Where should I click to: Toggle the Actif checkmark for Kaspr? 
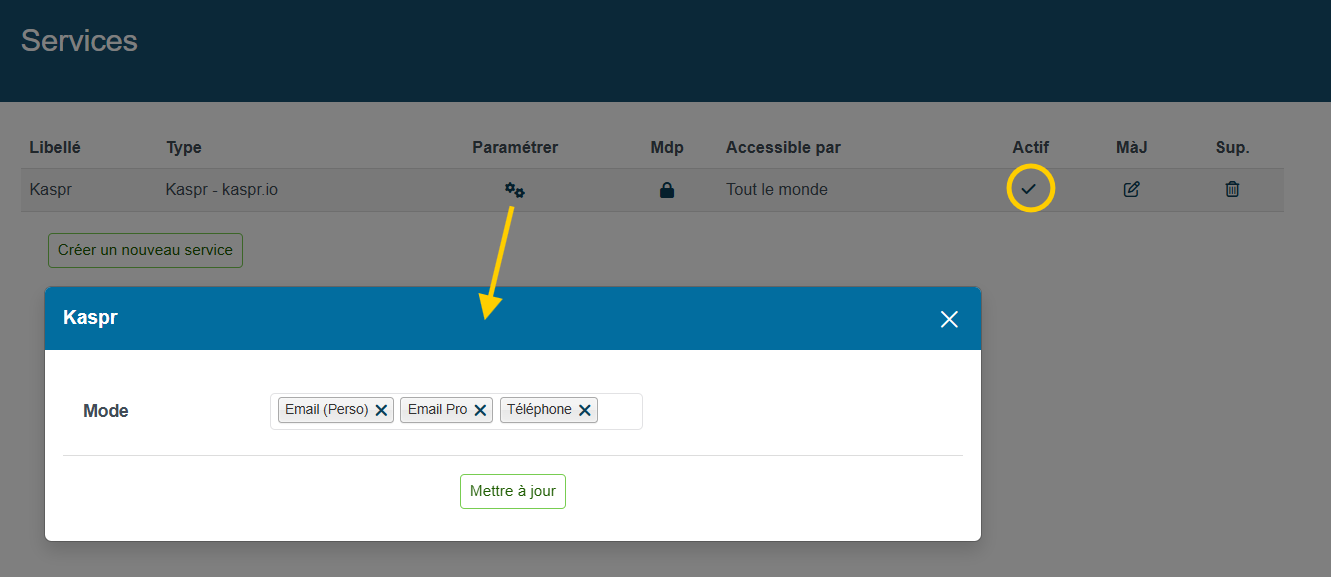point(1029,190)
